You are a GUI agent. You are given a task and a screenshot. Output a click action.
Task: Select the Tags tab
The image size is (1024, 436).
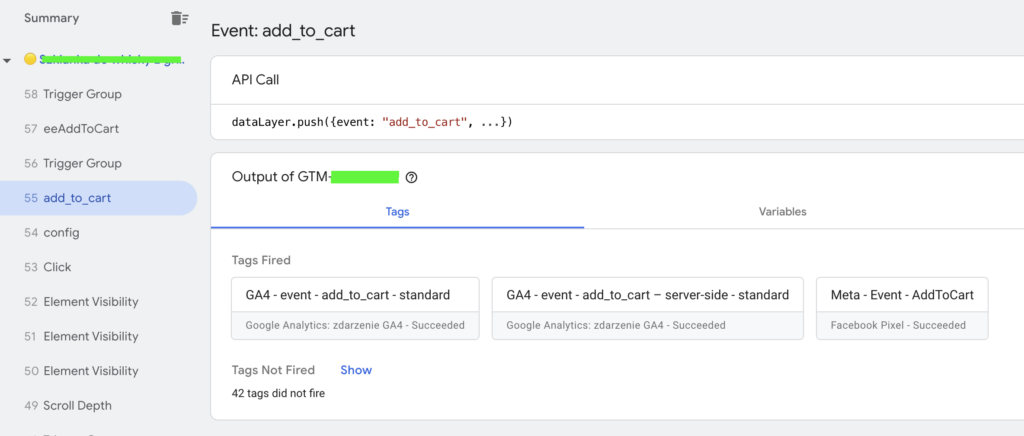[397, 211]
